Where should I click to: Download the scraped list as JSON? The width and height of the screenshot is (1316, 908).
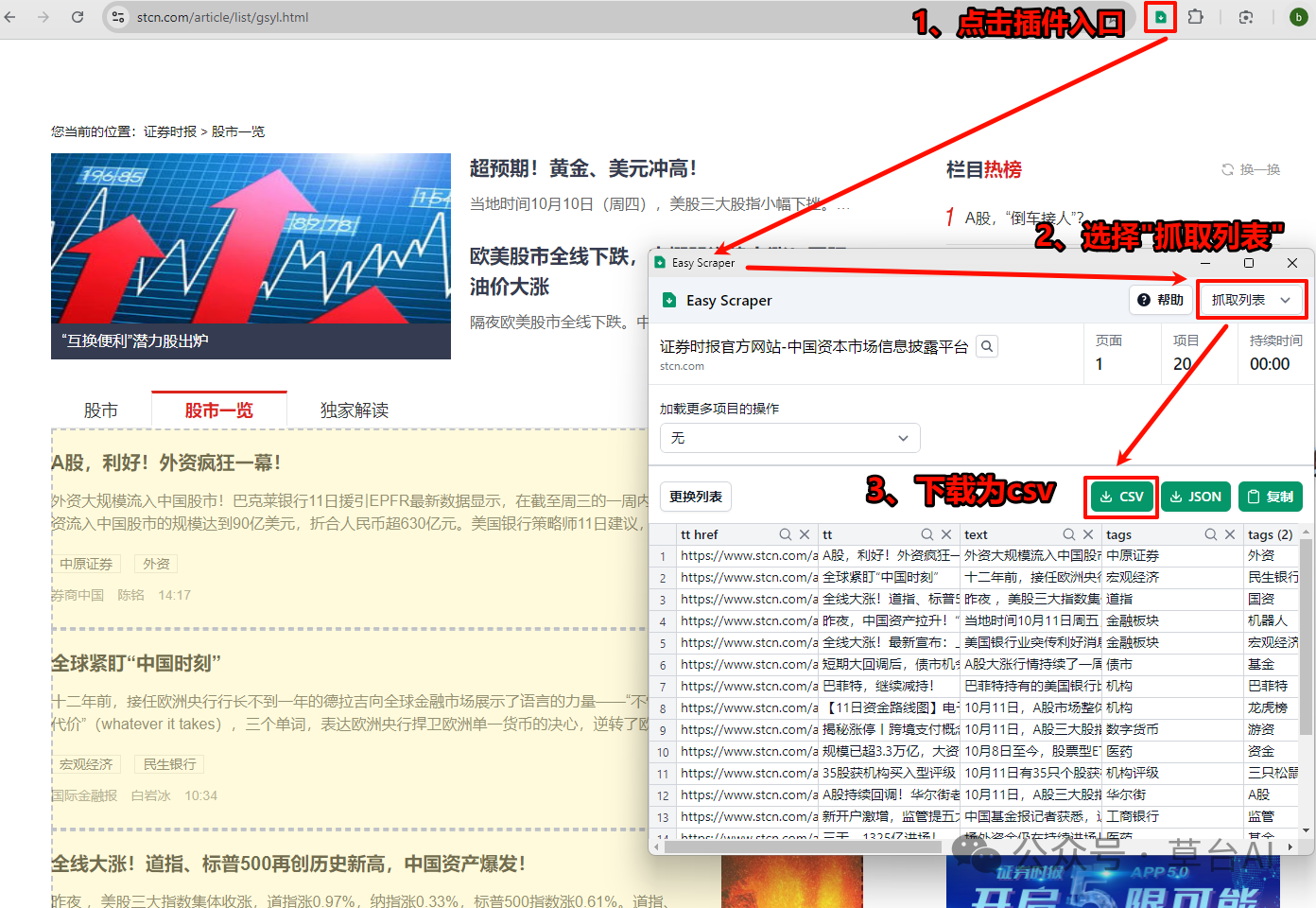[1196, 497]
